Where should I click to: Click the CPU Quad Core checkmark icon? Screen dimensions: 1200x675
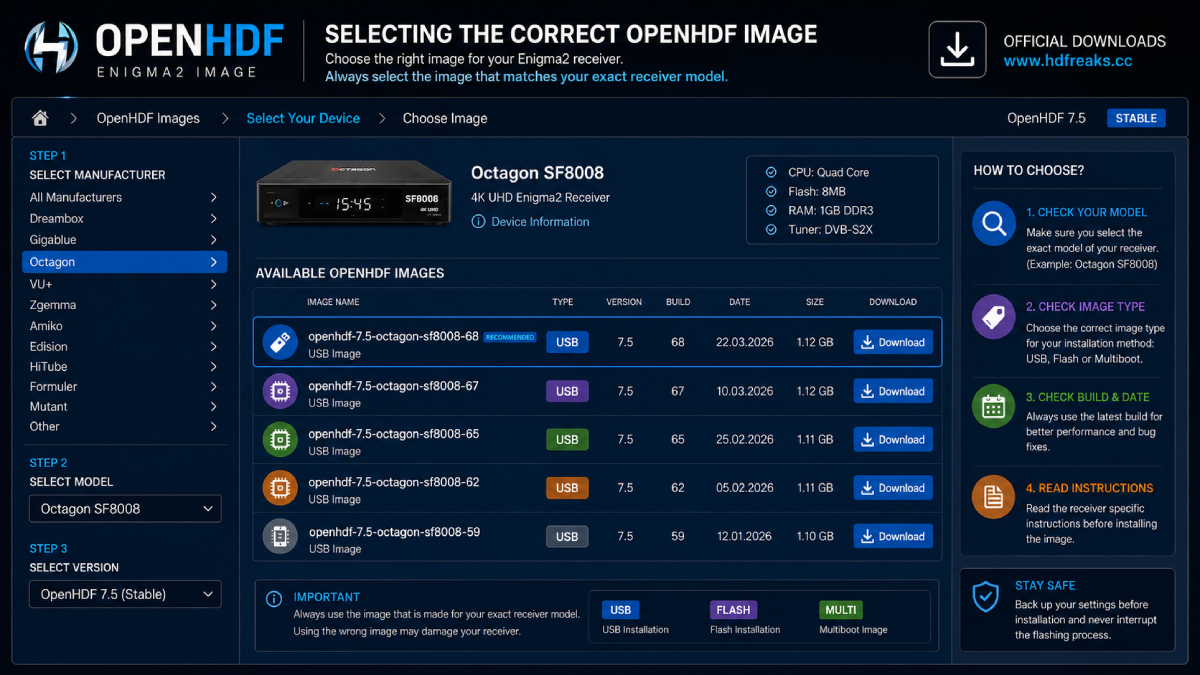tap(770, 172)
